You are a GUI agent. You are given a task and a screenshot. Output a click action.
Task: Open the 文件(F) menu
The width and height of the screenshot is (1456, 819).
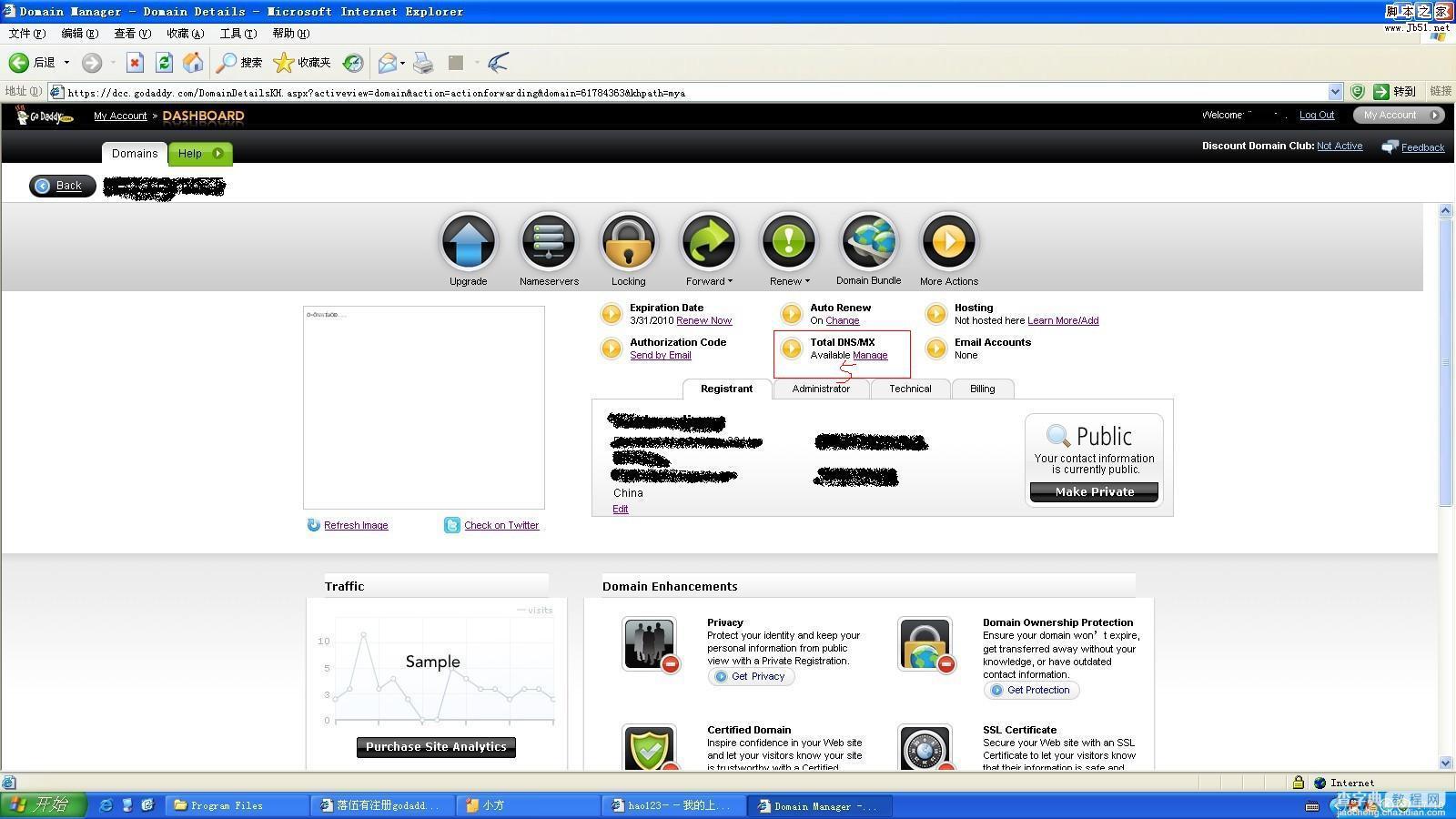pyautogui.click(x=27, y=34)
